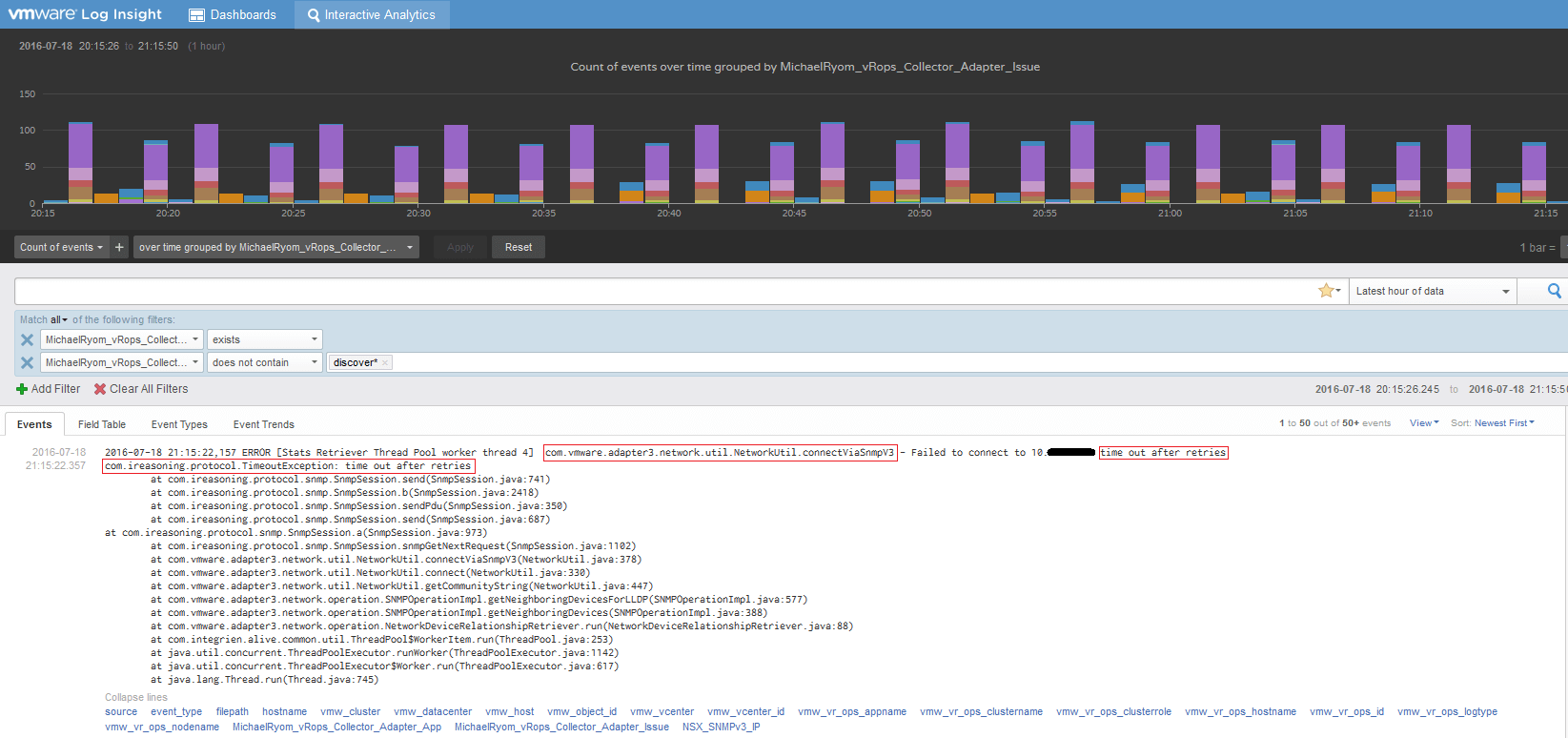
Task: Click the plus icon beside Count of events
Action: [119, 247]
